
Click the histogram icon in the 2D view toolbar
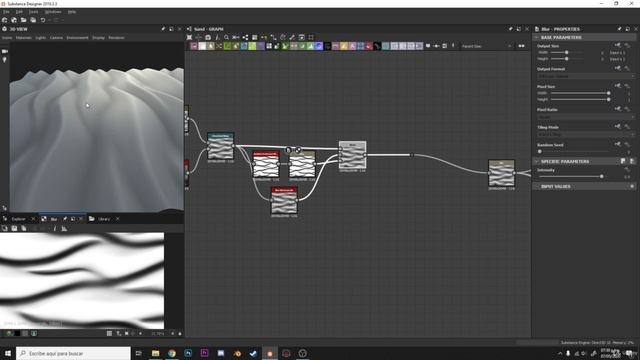click(x=64, y=229)
